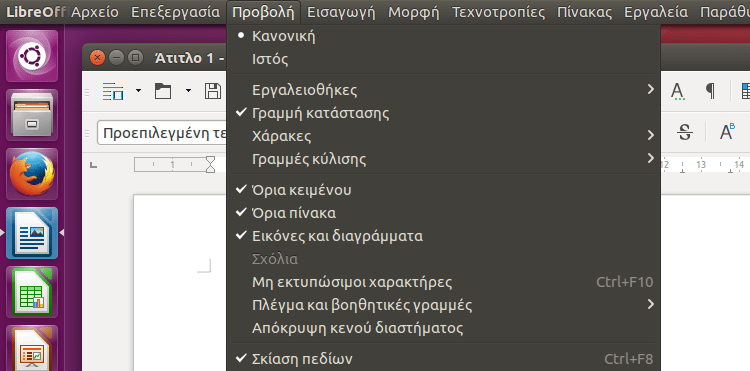Screen dimensions: 750x371
Task: Toggle Απόκρυψη κενού διαστήματος option
Action: (443, 328)
